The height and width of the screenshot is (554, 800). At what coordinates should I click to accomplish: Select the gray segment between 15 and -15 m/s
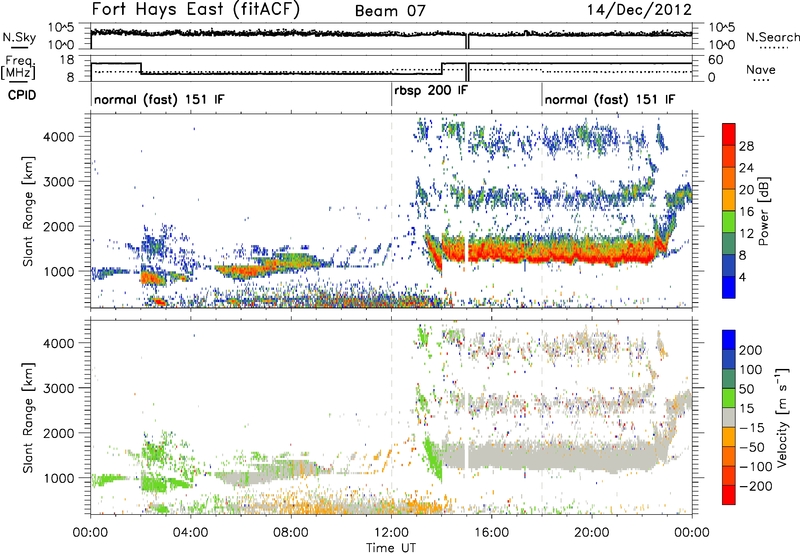tap(729, 418)
